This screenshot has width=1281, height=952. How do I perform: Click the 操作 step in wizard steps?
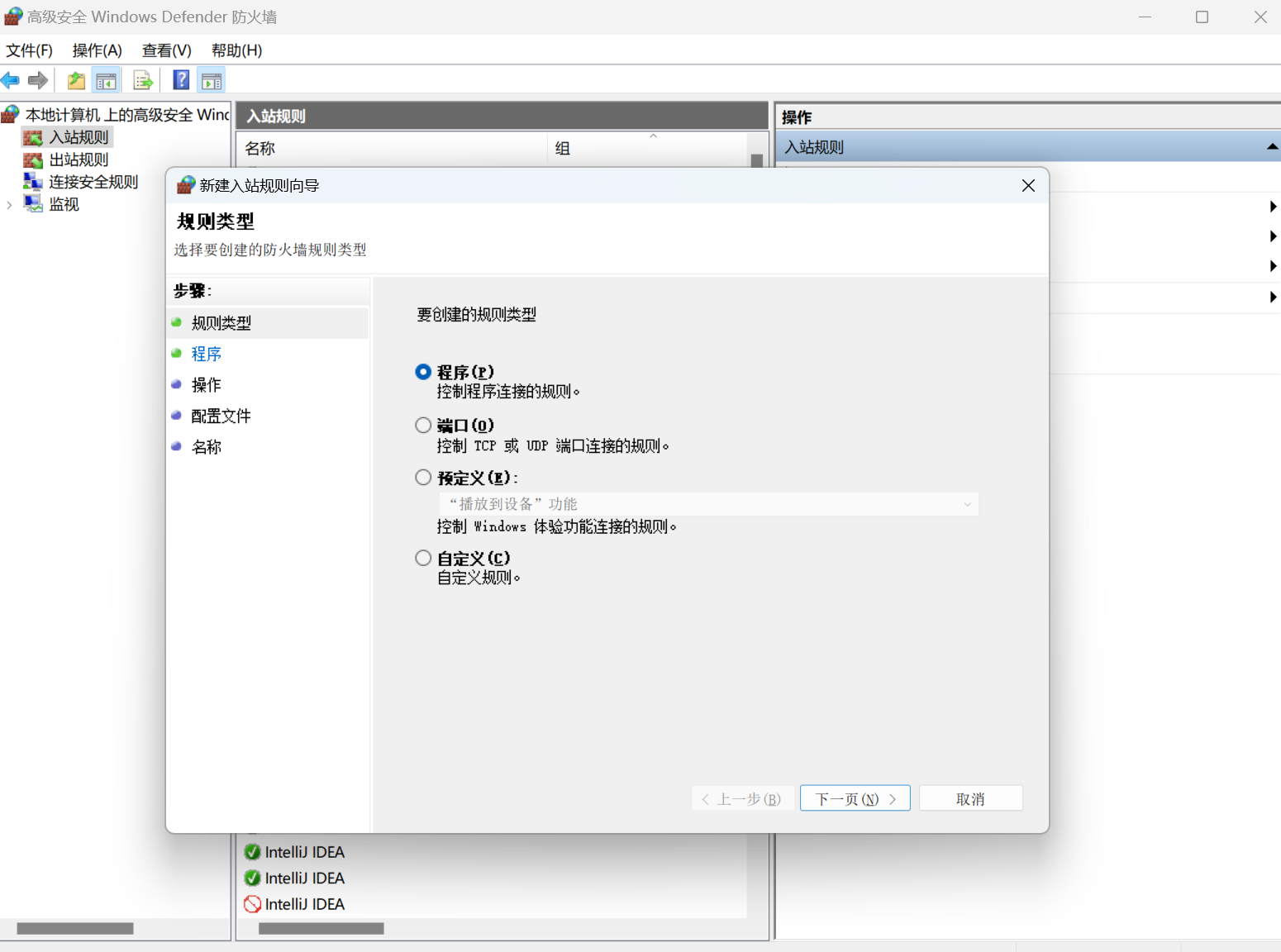tap(207, 385)
